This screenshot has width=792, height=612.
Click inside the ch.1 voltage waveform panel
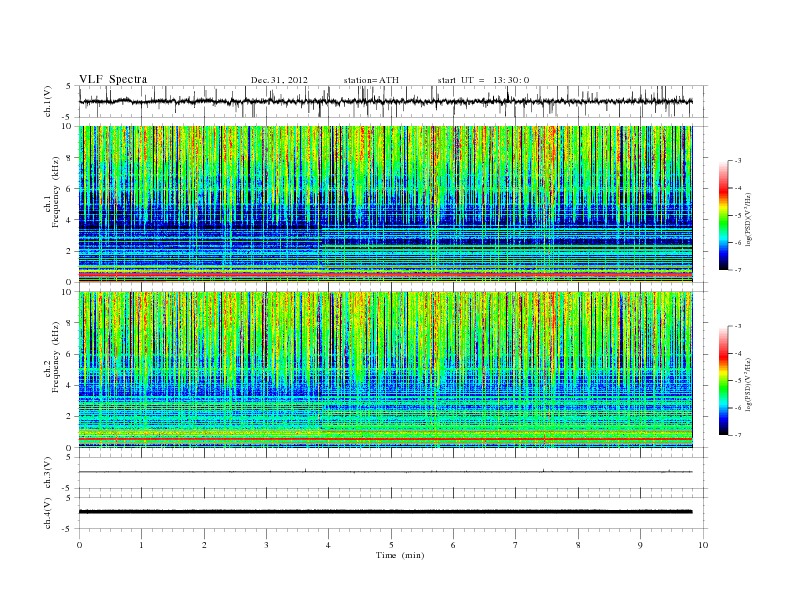[393, 101]
